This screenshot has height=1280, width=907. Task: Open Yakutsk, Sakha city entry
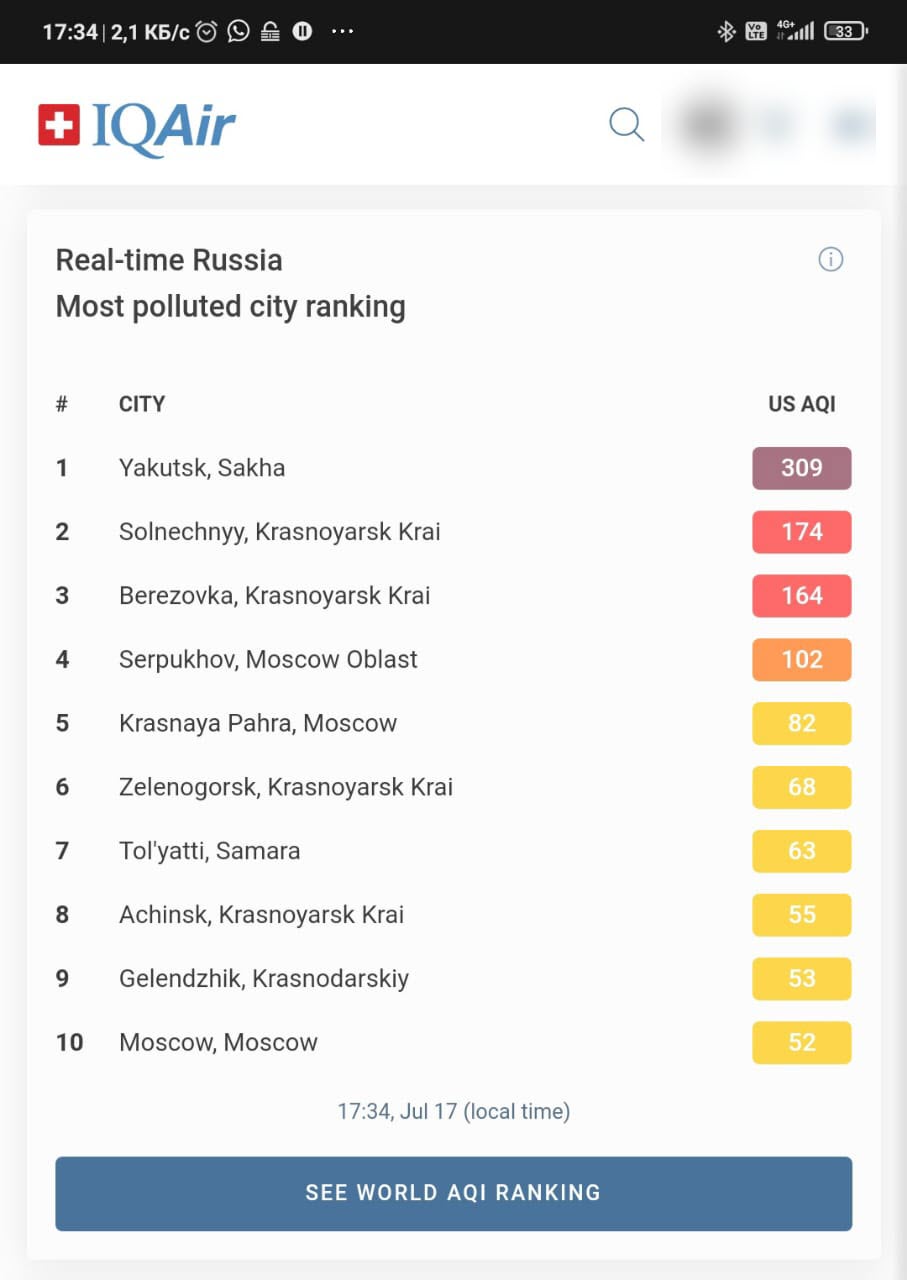coord(202,468)
